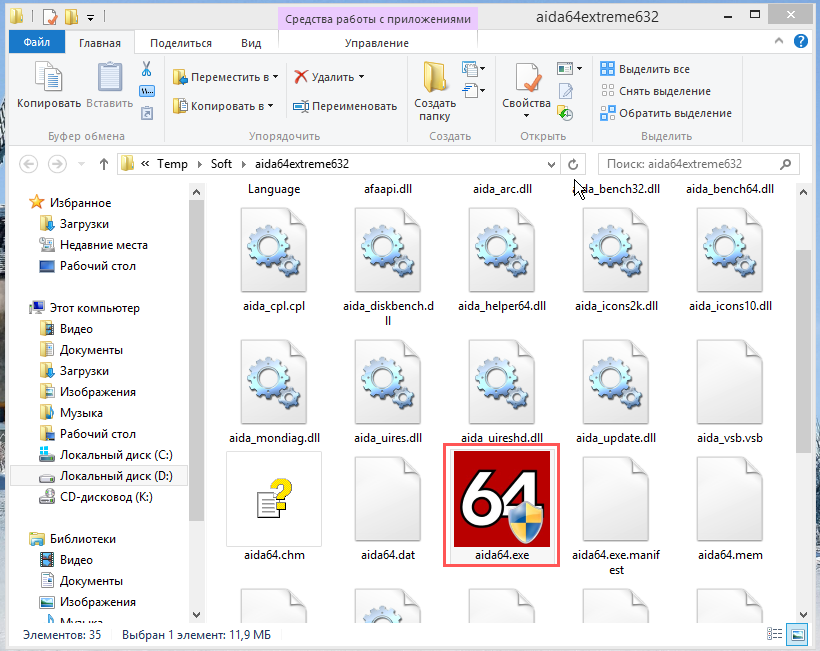The width and height of the screenshot is (820, 651).
Task: Go up one folder with arrow icon
Action: 103,164
